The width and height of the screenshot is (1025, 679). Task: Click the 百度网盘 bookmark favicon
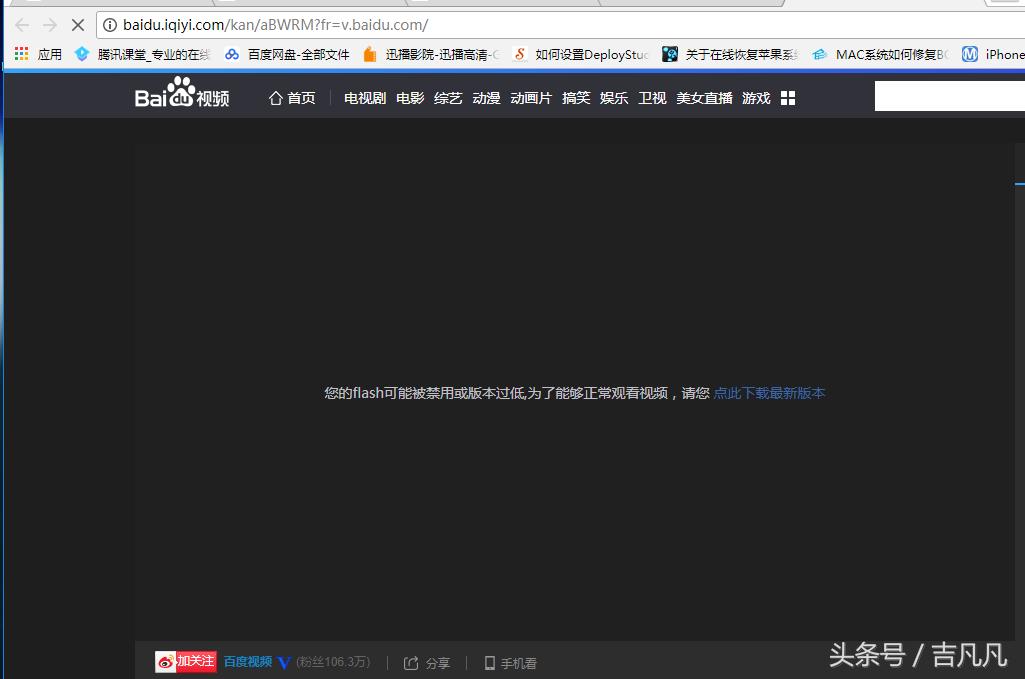(230, 53)
